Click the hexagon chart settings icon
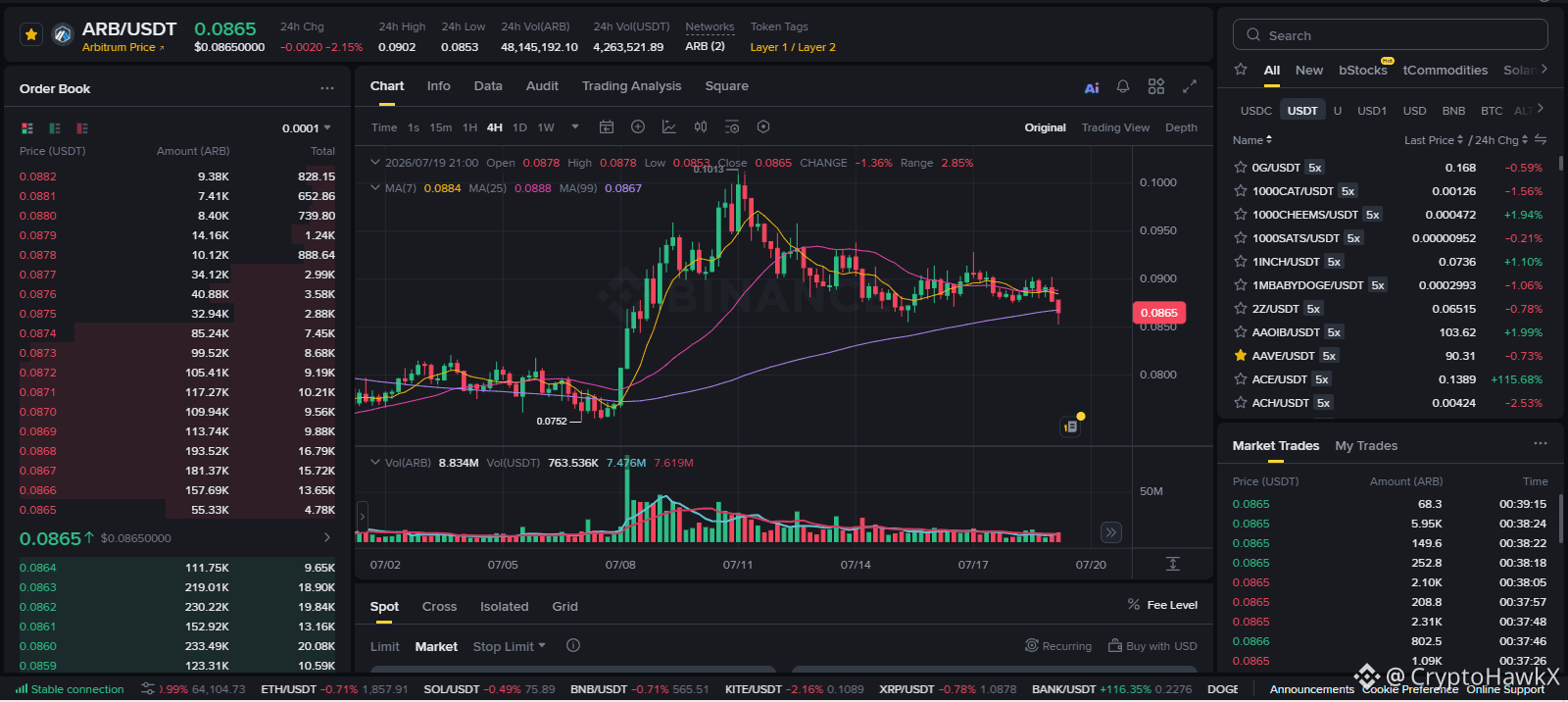Screen dimensions: 1568x702 click(x=763, y=127)
